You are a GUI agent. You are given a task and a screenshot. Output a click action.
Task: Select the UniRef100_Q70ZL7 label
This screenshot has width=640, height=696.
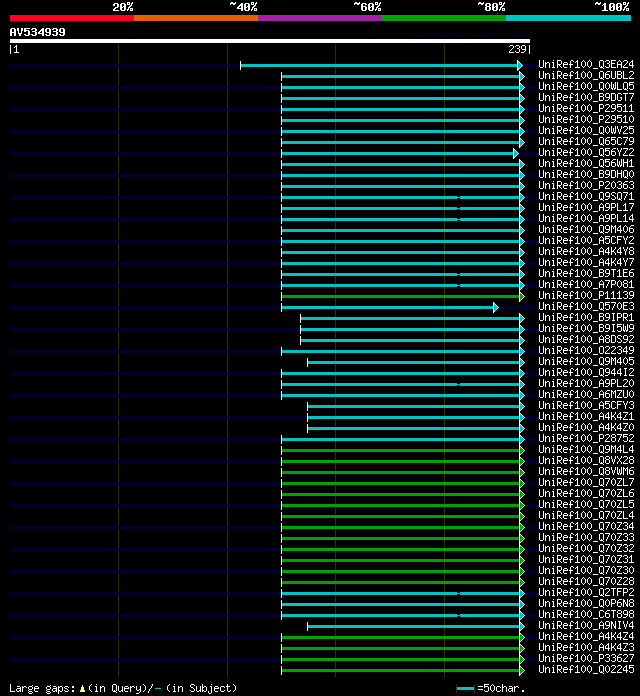coord(586,482)
